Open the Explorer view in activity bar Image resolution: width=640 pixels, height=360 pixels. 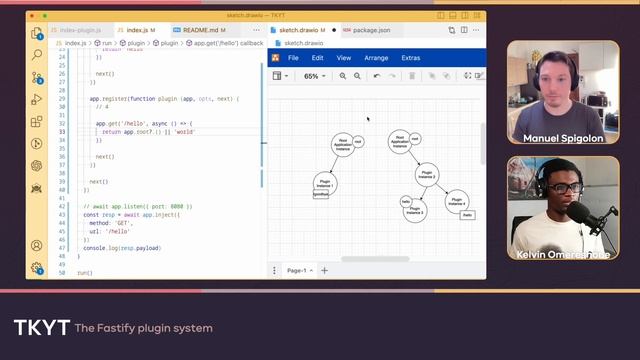tap(37, 33)
